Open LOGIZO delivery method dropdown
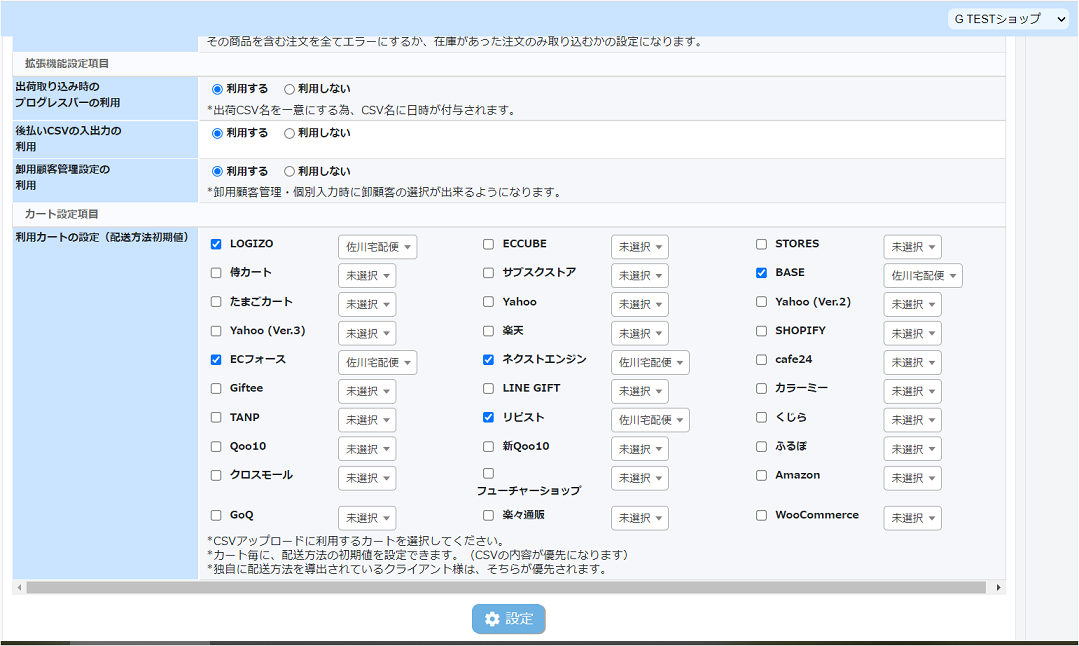The width and height of the screenshot is (1079, 646). [x=378, y=247]
